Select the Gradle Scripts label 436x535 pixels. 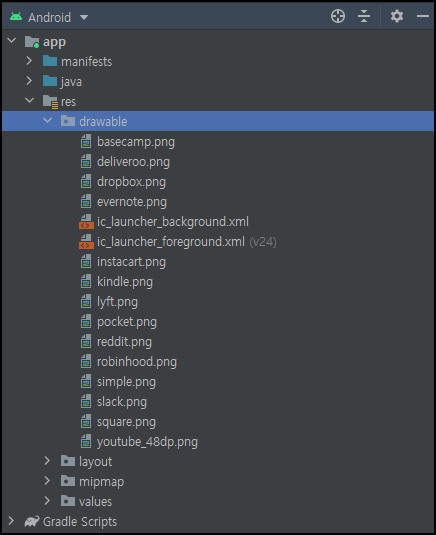(x=80, y=522)
